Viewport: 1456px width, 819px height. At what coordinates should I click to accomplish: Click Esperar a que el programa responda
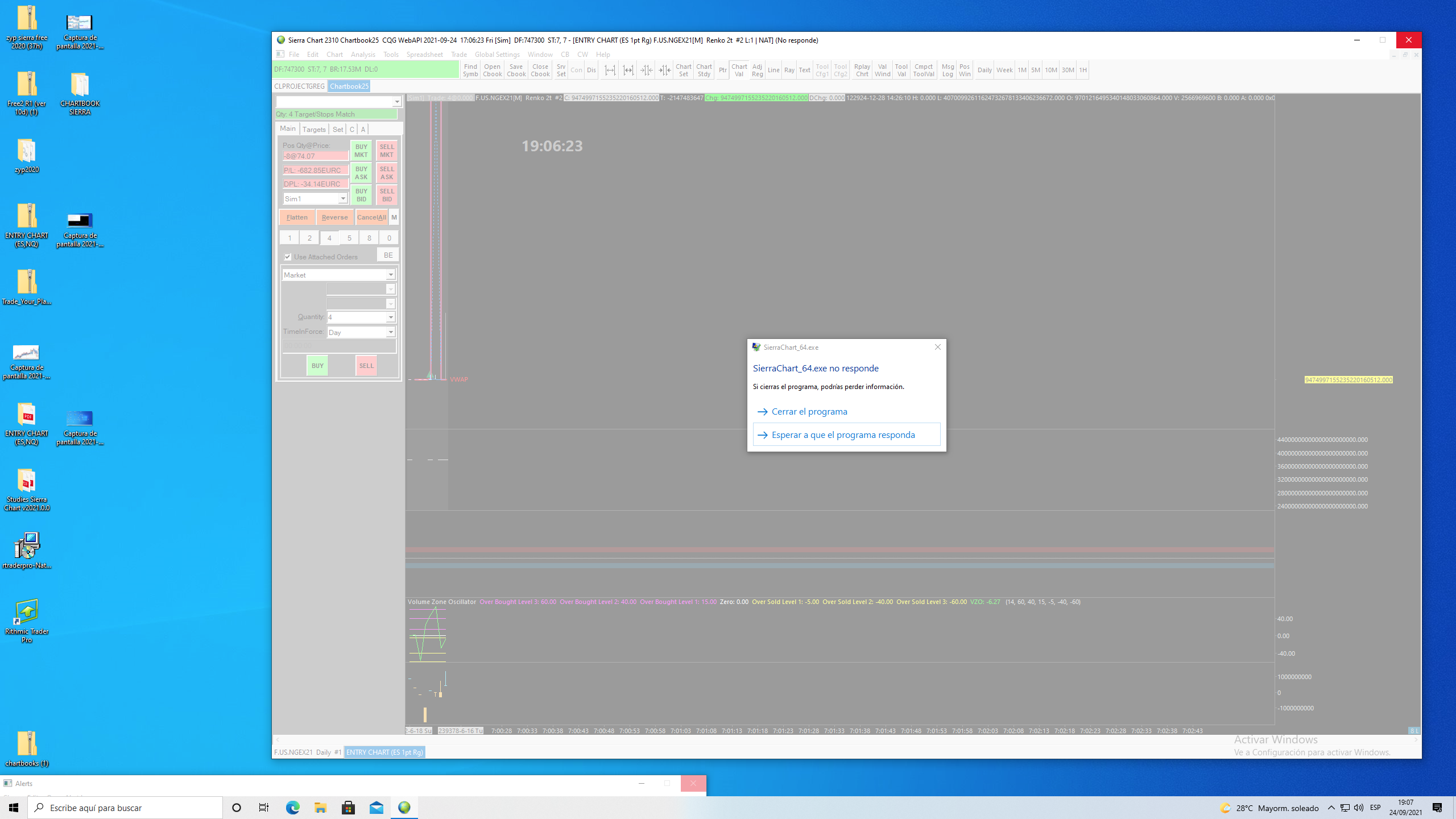click(843, 435)
